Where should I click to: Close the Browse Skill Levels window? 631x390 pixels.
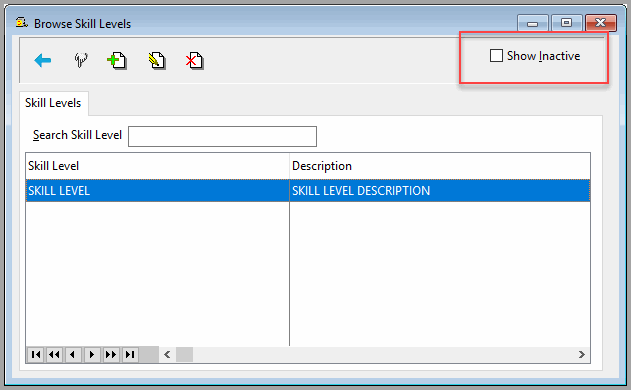tap(601, 23)
